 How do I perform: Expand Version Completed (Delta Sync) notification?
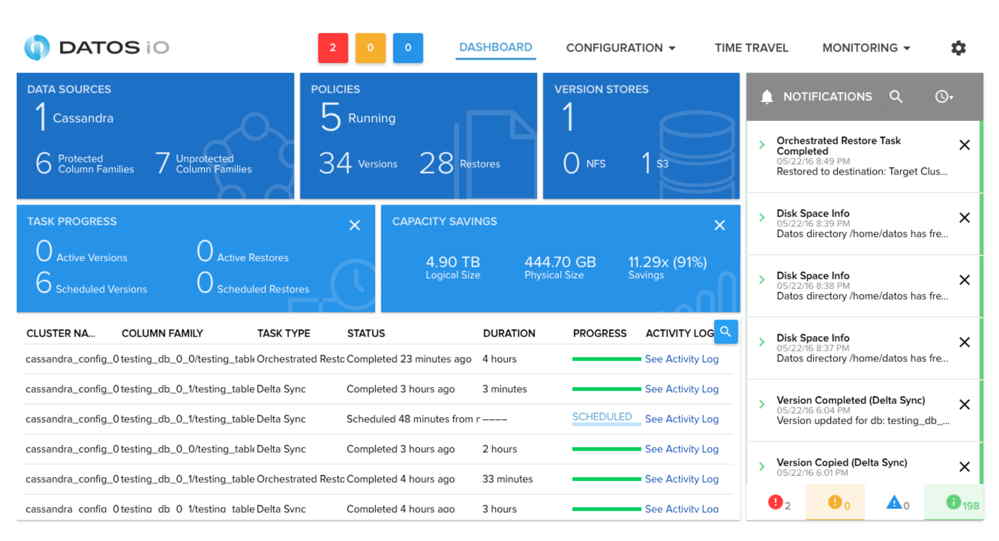762,405
